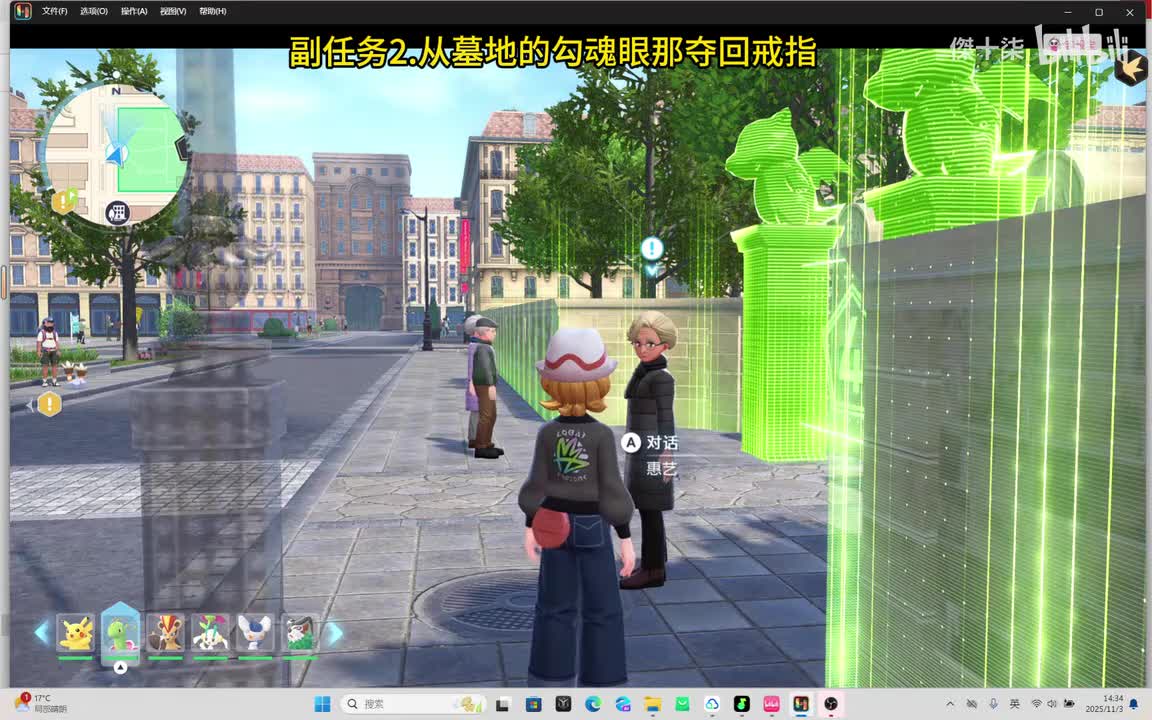This screenshot has height=720, width=1152.
Task: Click the active emulator icon on the taskbar
Action: tap(802, 704)
